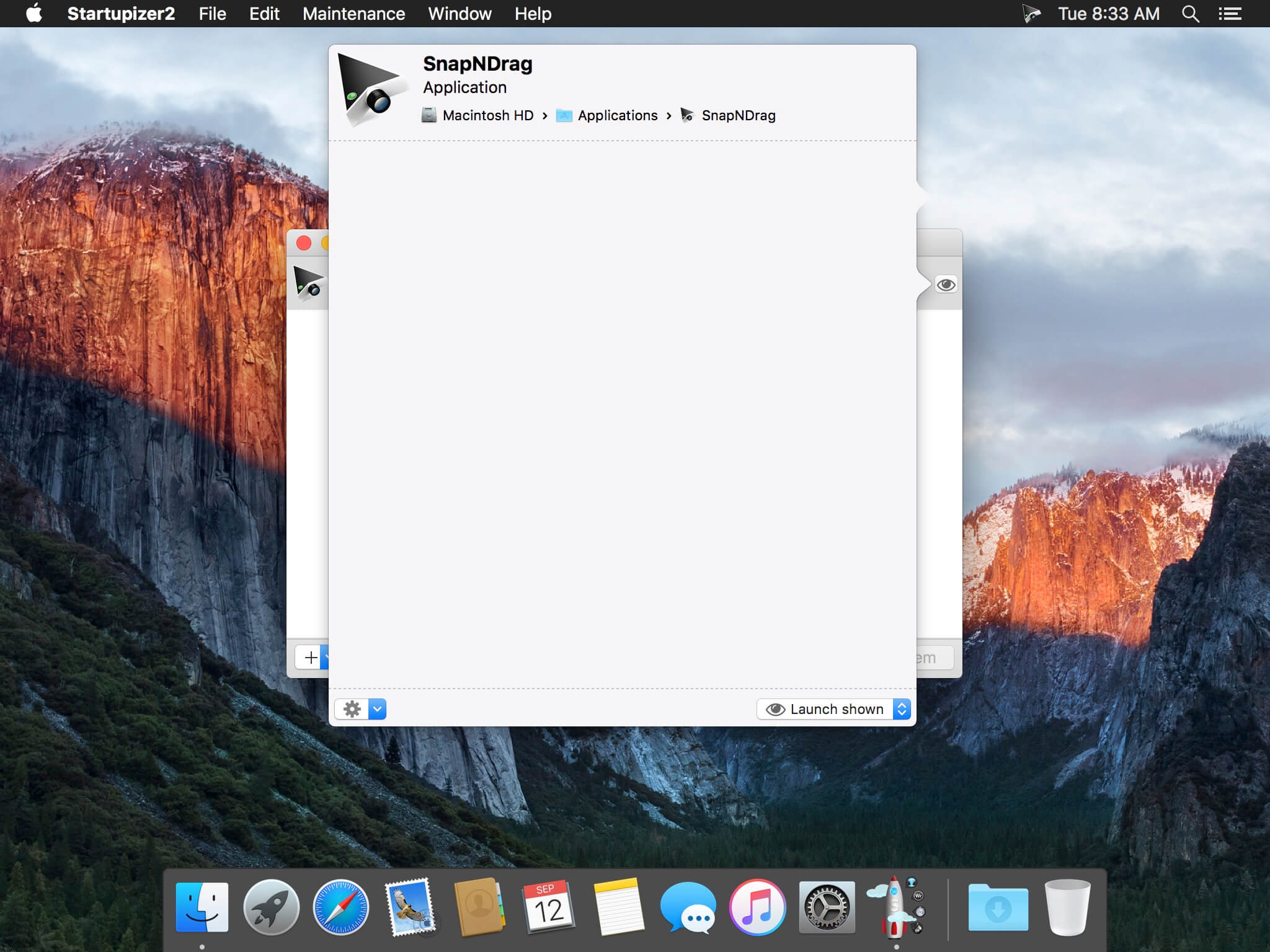Open the Launch shown popup menu
Screen dimensions: 1270x952
834,709
